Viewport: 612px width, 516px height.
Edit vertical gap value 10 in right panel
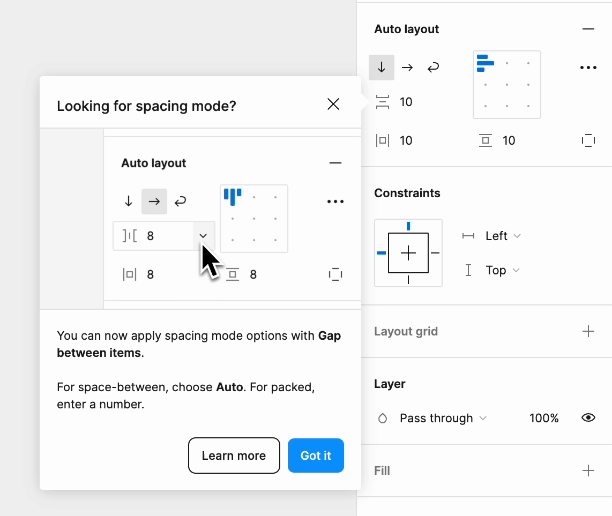tap(406, 102)
